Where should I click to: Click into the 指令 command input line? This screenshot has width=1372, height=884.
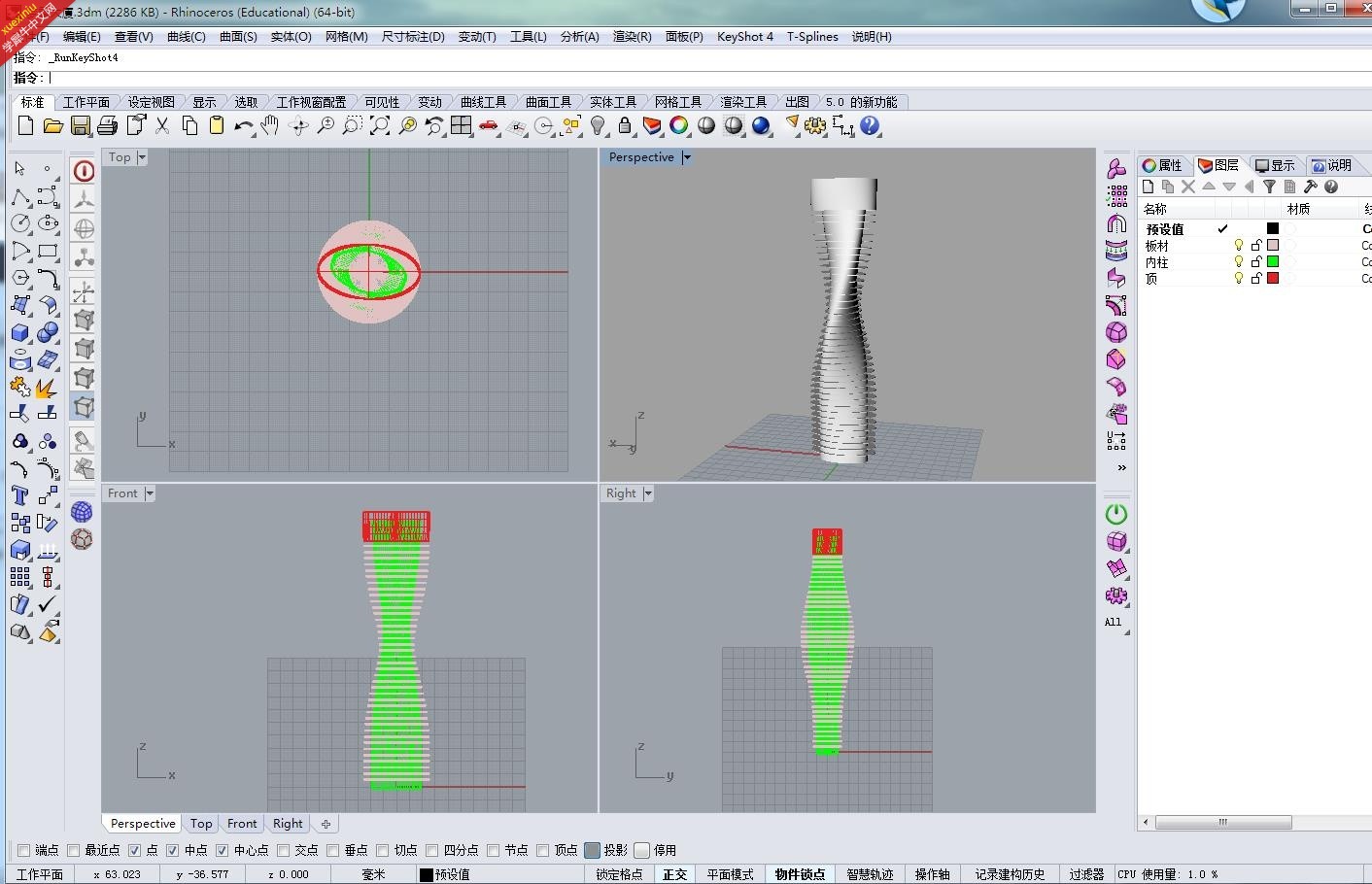point(709,78)
